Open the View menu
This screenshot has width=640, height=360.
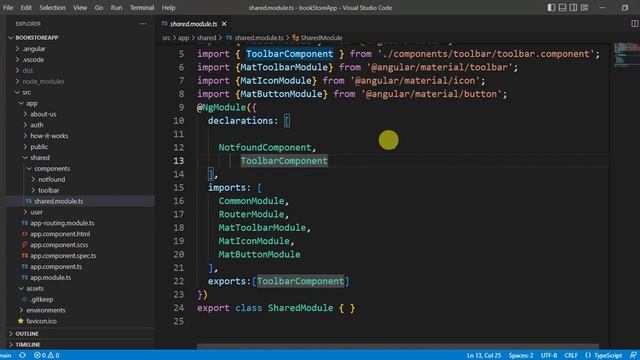[x=80, y=7]
